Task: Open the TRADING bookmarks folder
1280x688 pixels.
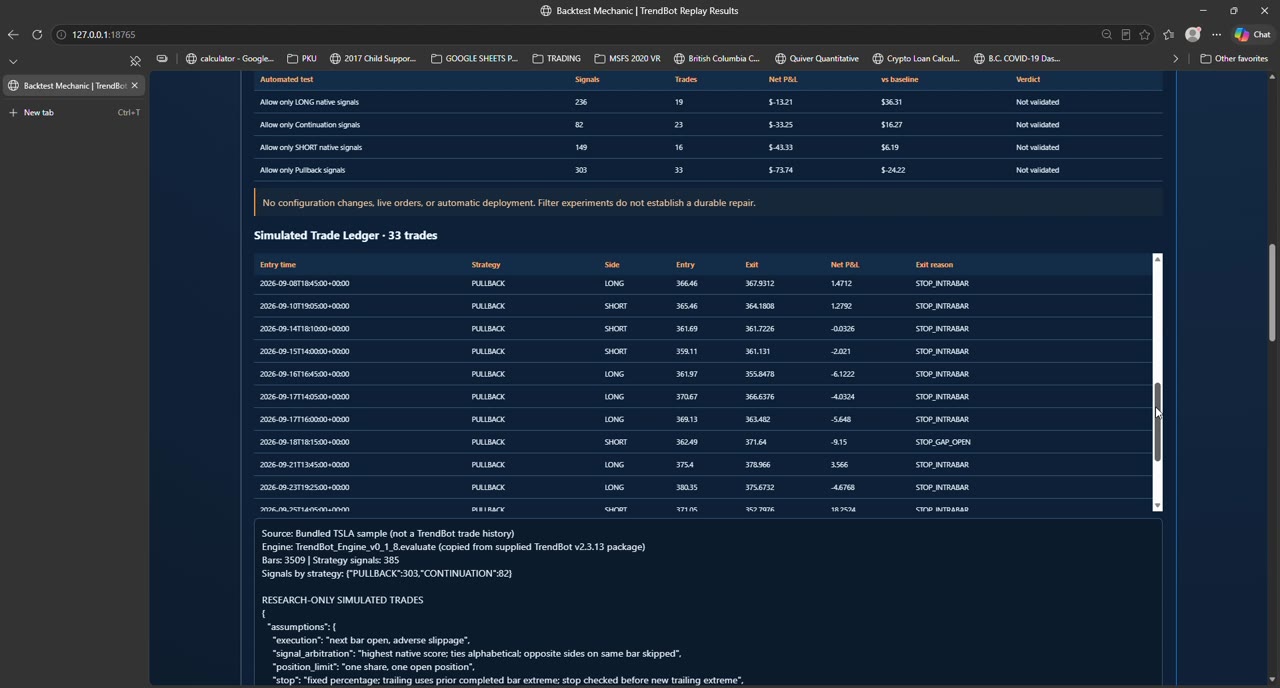Action: coord(556,58)
